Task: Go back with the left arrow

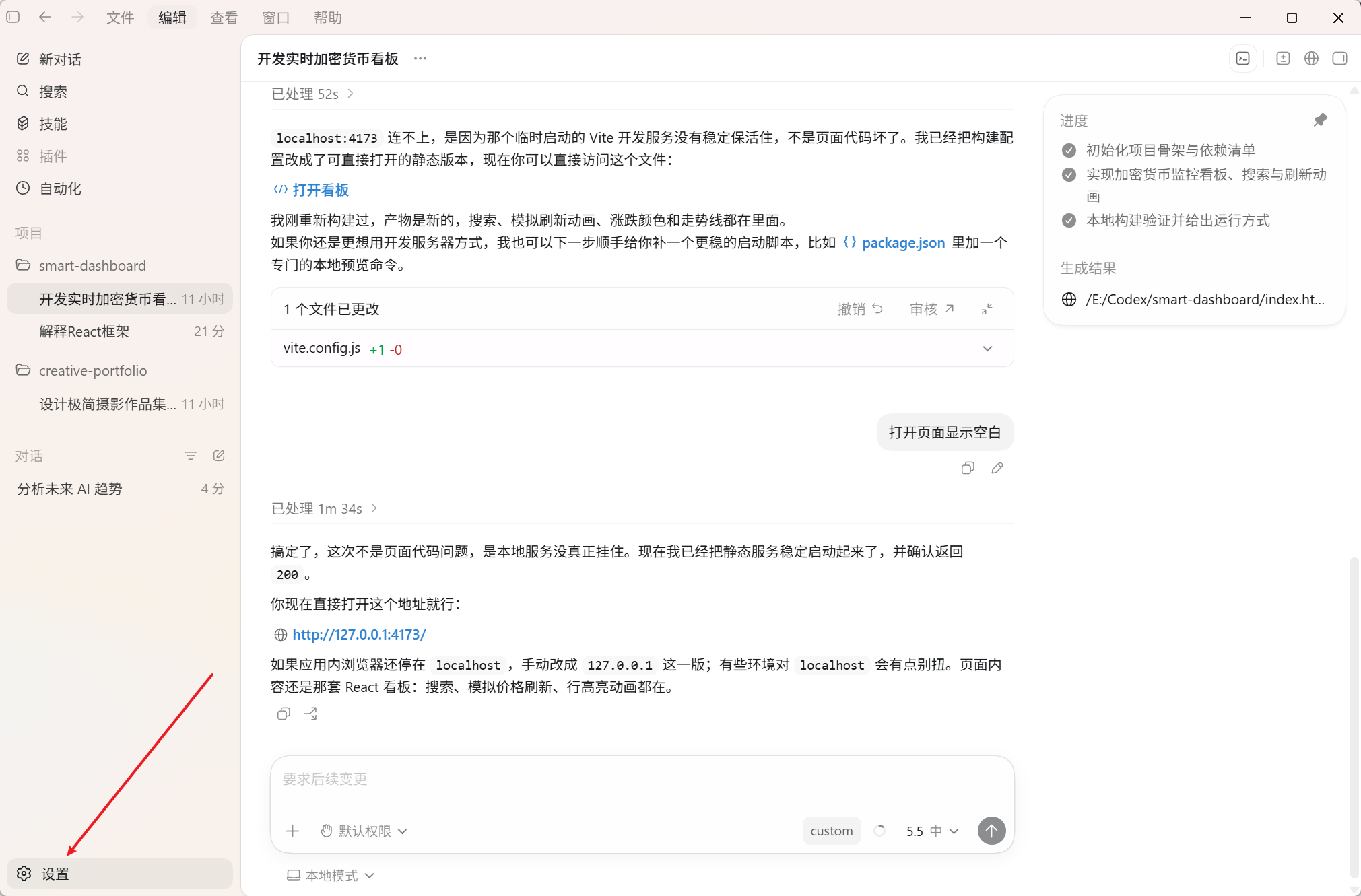Action: click(45, 18)
